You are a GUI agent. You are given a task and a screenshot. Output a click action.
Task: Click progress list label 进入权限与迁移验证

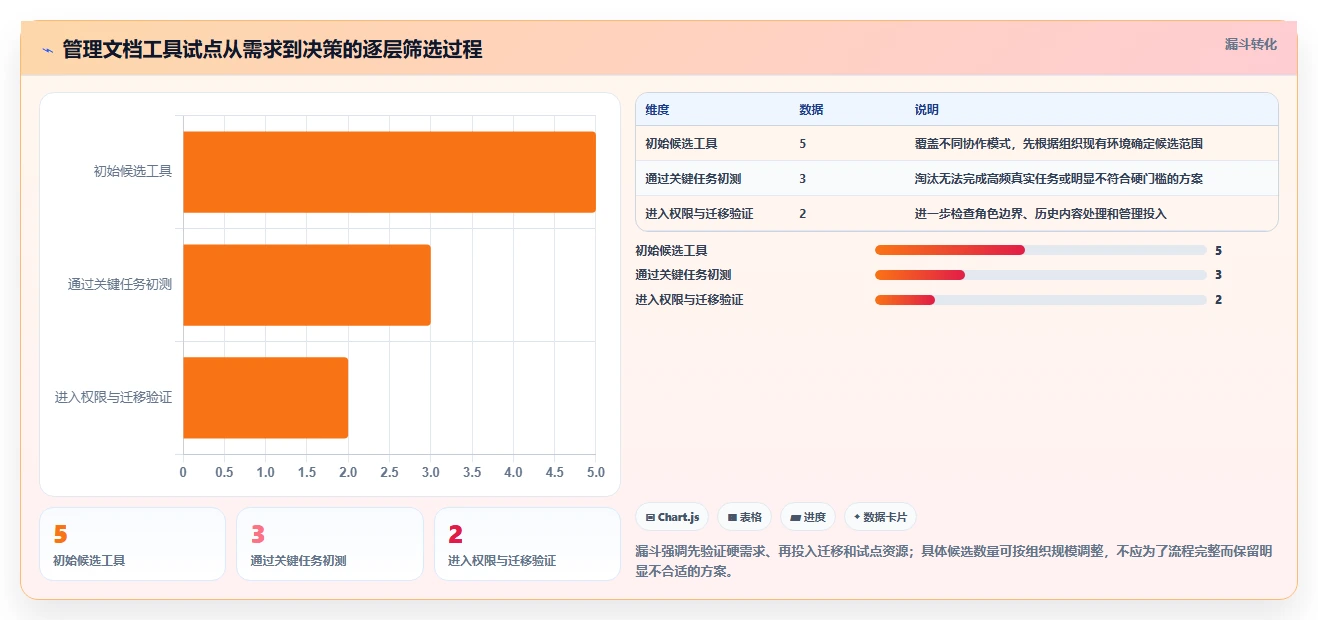pos(689,300)
